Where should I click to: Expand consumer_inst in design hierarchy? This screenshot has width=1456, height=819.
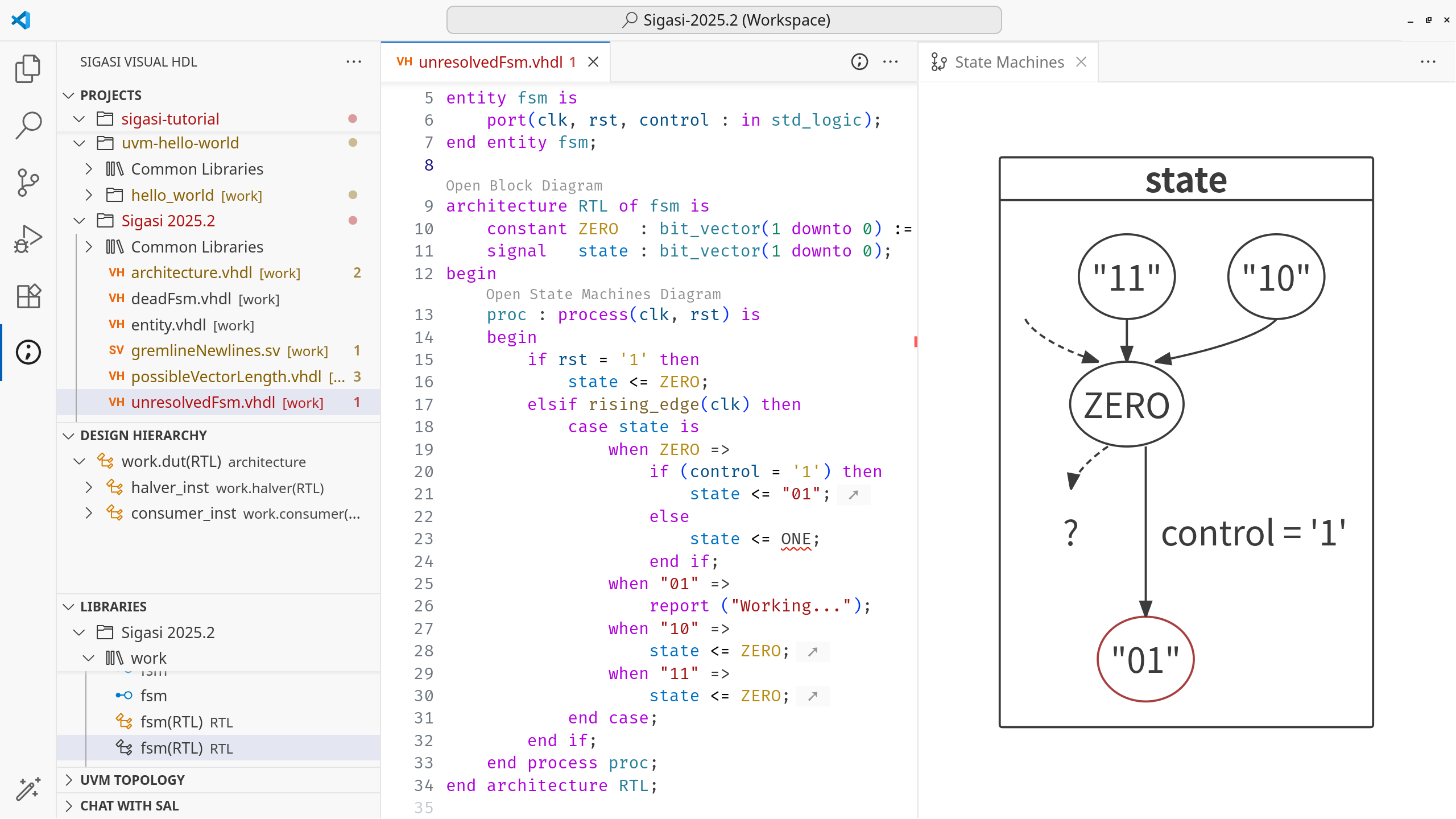click(89, 513)
